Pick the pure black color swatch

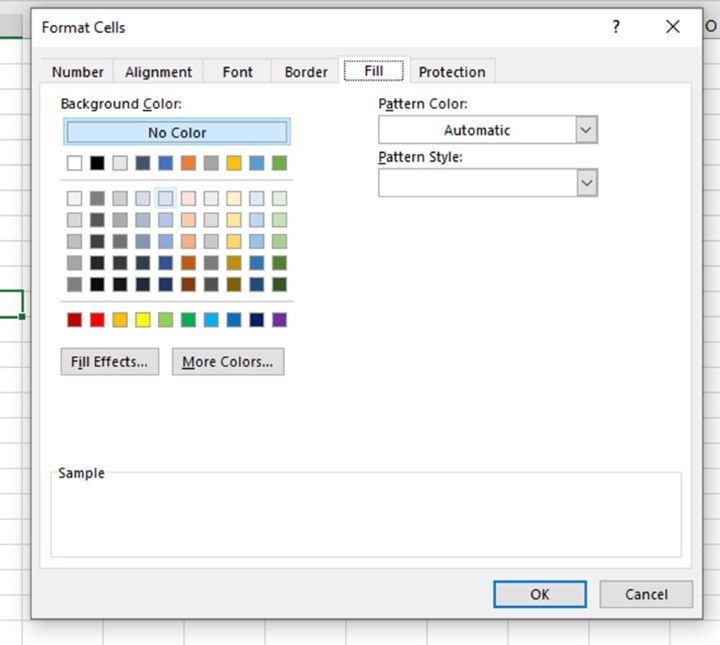pyautogui.click(x=97, y=163)
